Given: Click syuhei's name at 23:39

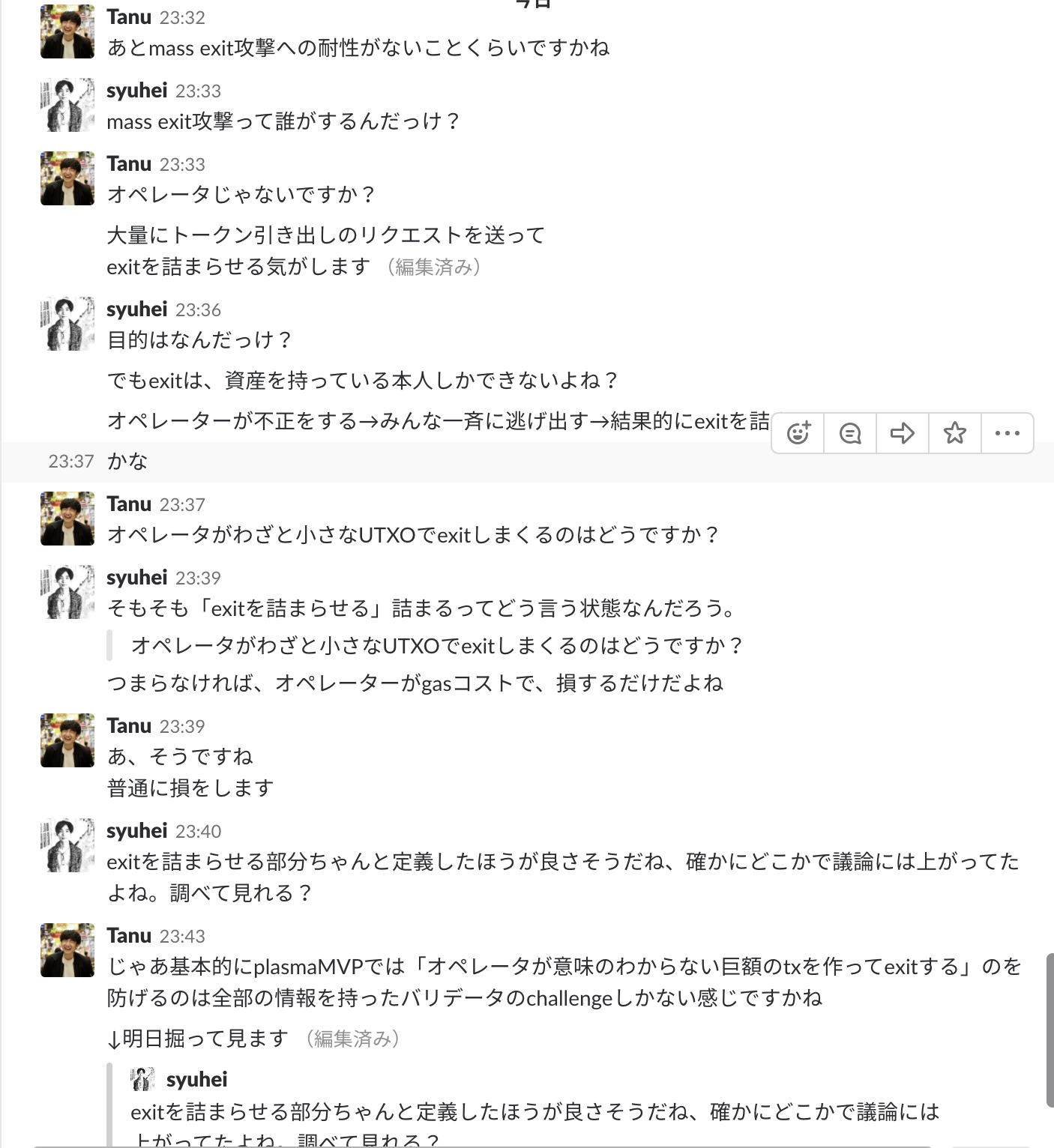Looking at the screenshot, I should (137, 577).
